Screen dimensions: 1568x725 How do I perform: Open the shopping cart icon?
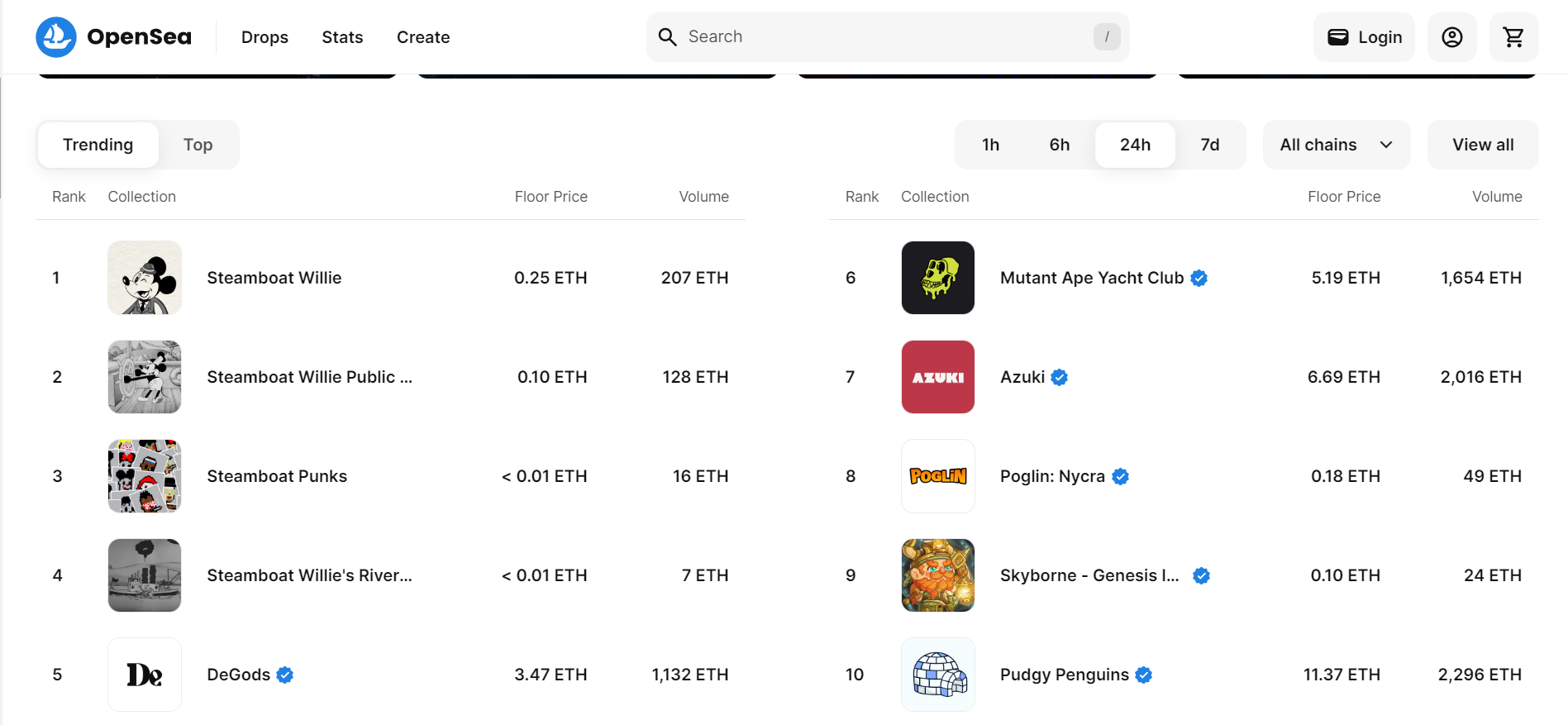coord(1513,37)
